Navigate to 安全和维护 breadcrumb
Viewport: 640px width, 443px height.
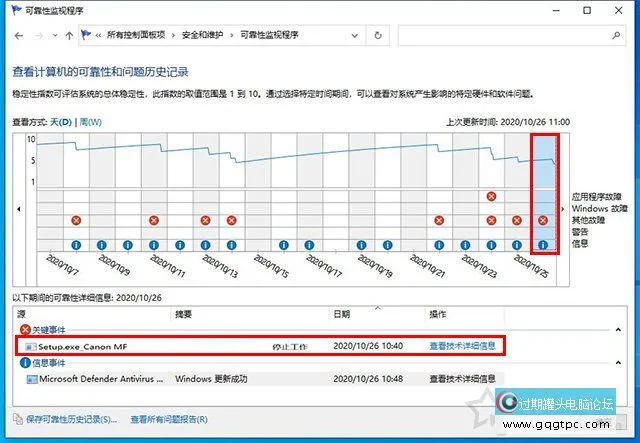(x=202, y=35)
